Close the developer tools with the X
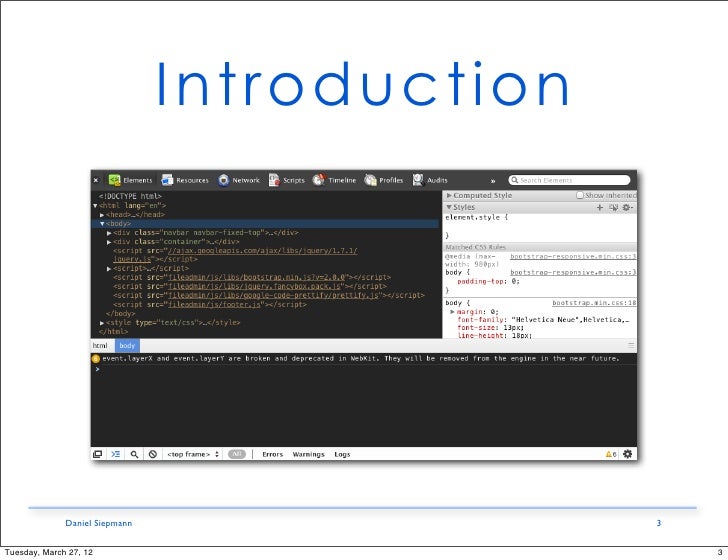The image size is (728, 560). pyautogui.click(x=96, y=181)
